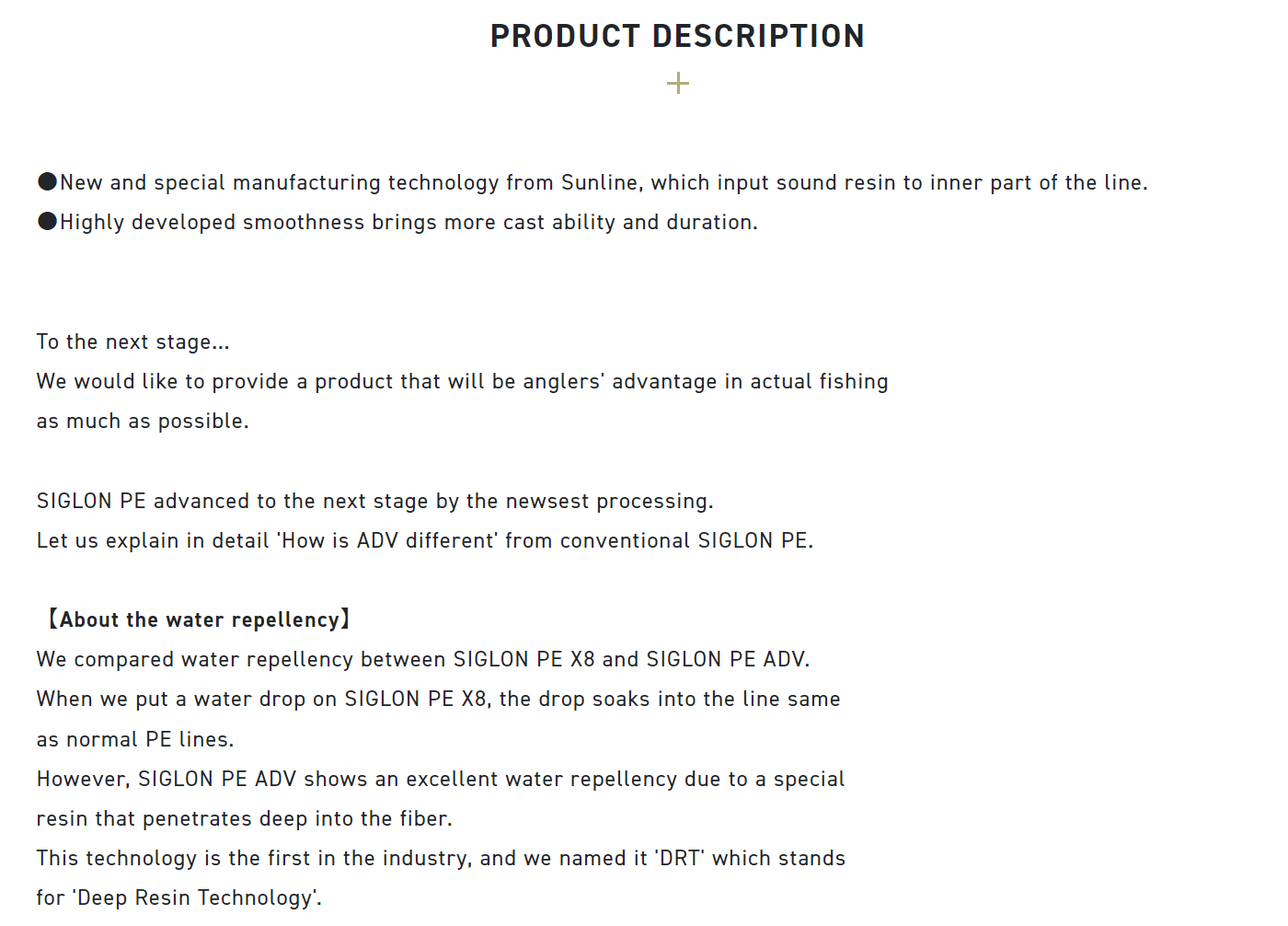Click the sentence 'We compared water repellency'

[x=423, y=659]
